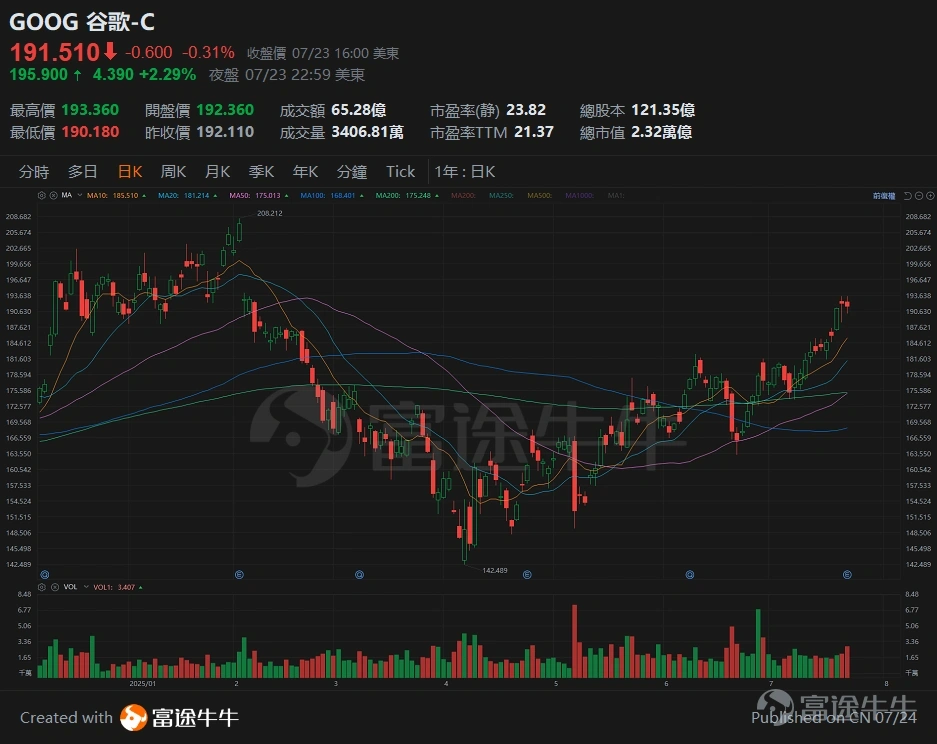Click the percentage change -0.31%

[208, 53]
